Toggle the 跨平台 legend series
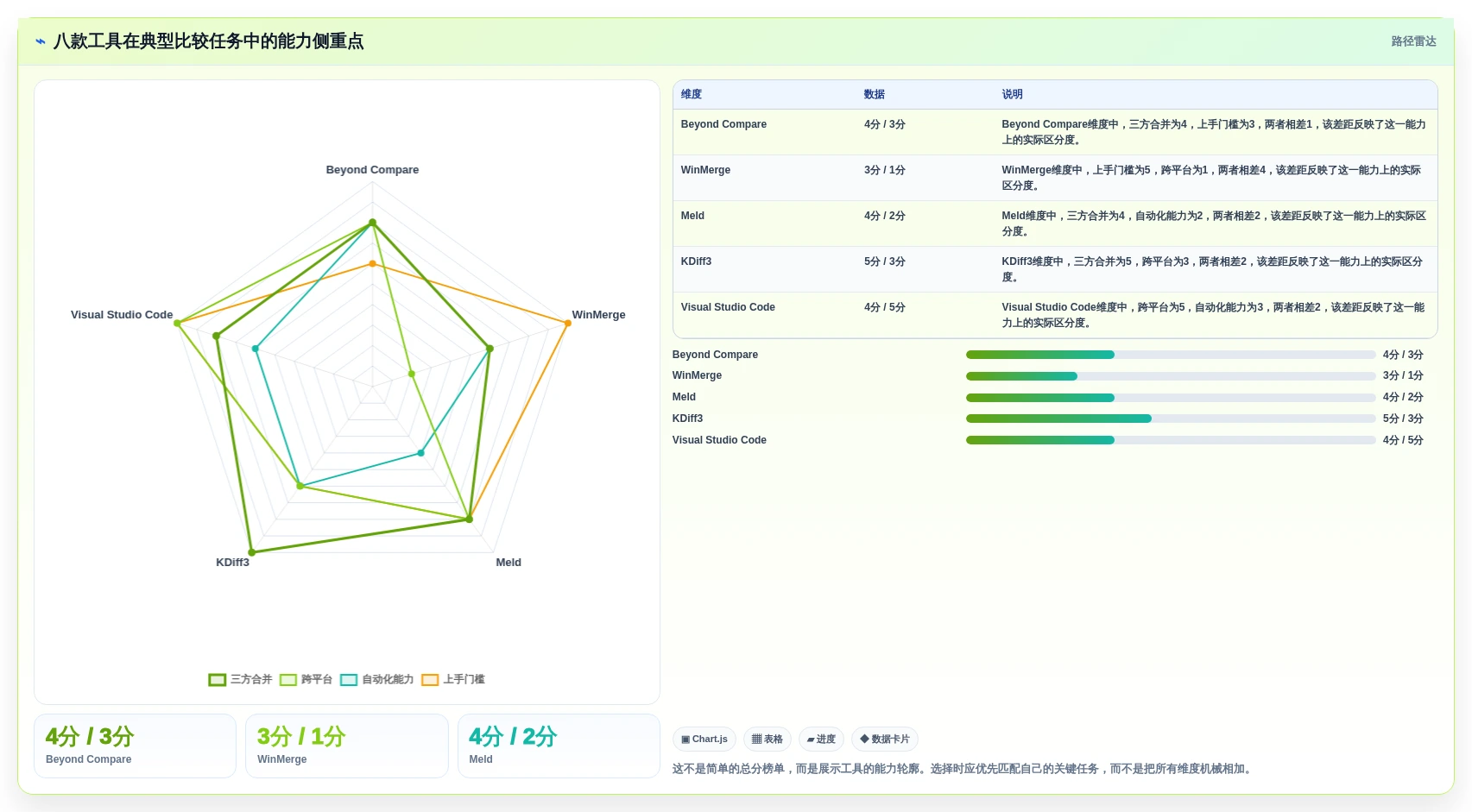The image size is (1472, 812). coord(306,679)
